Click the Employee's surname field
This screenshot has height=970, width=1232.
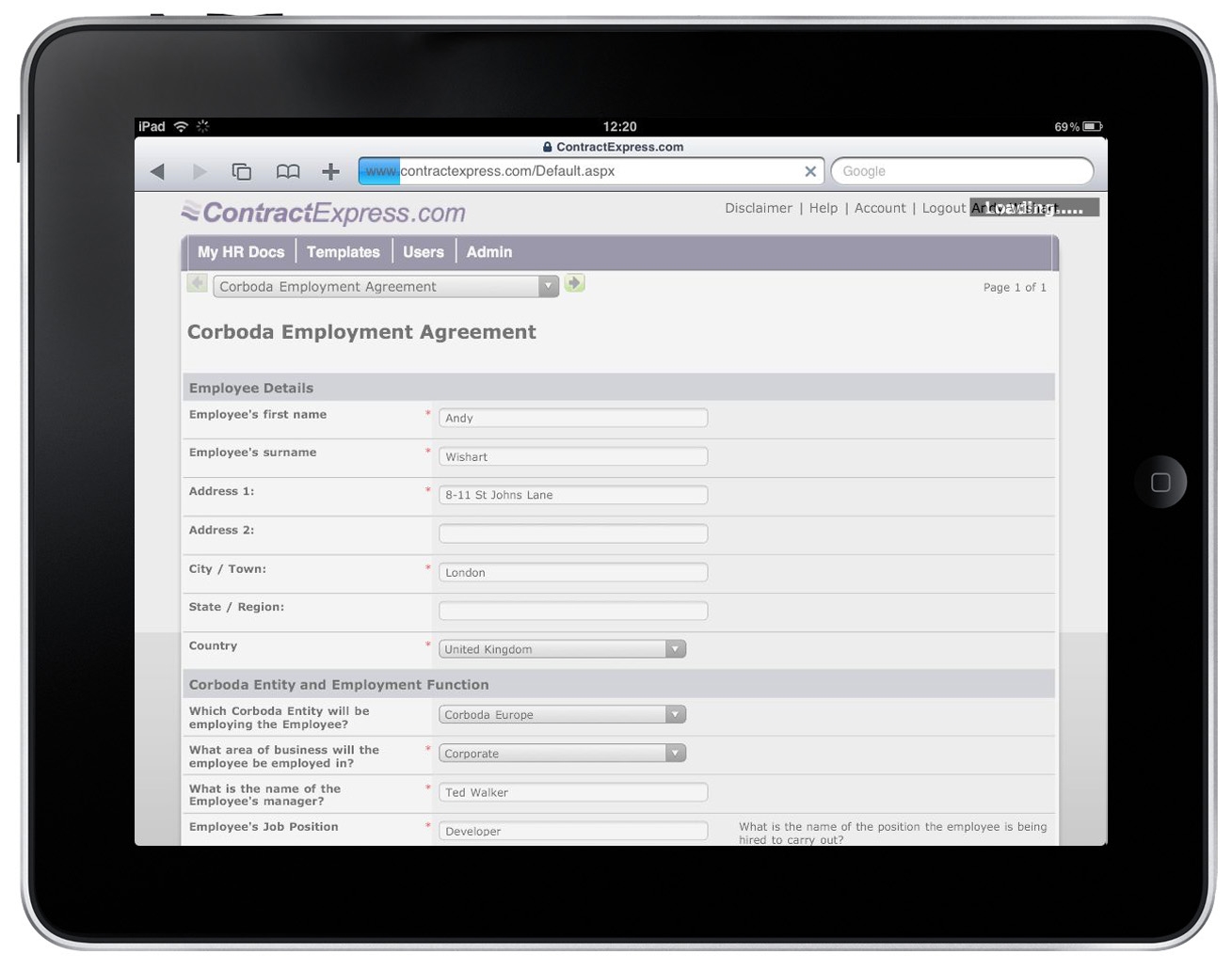[573, 456]
